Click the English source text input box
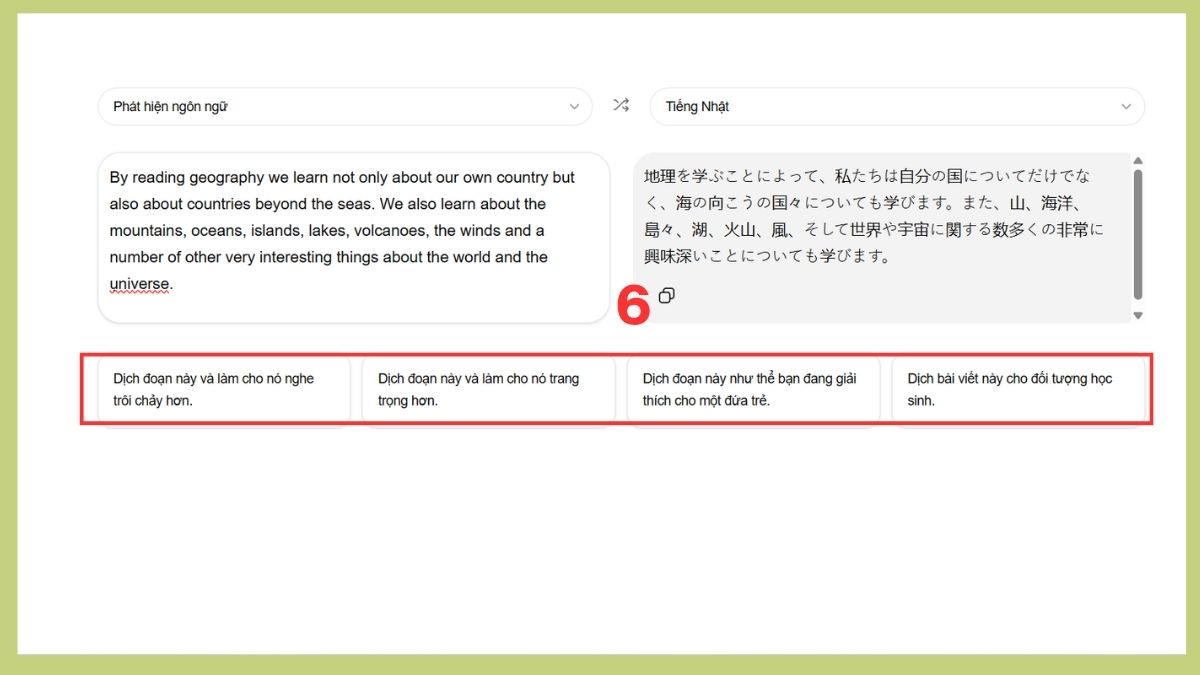 (354, 238)
